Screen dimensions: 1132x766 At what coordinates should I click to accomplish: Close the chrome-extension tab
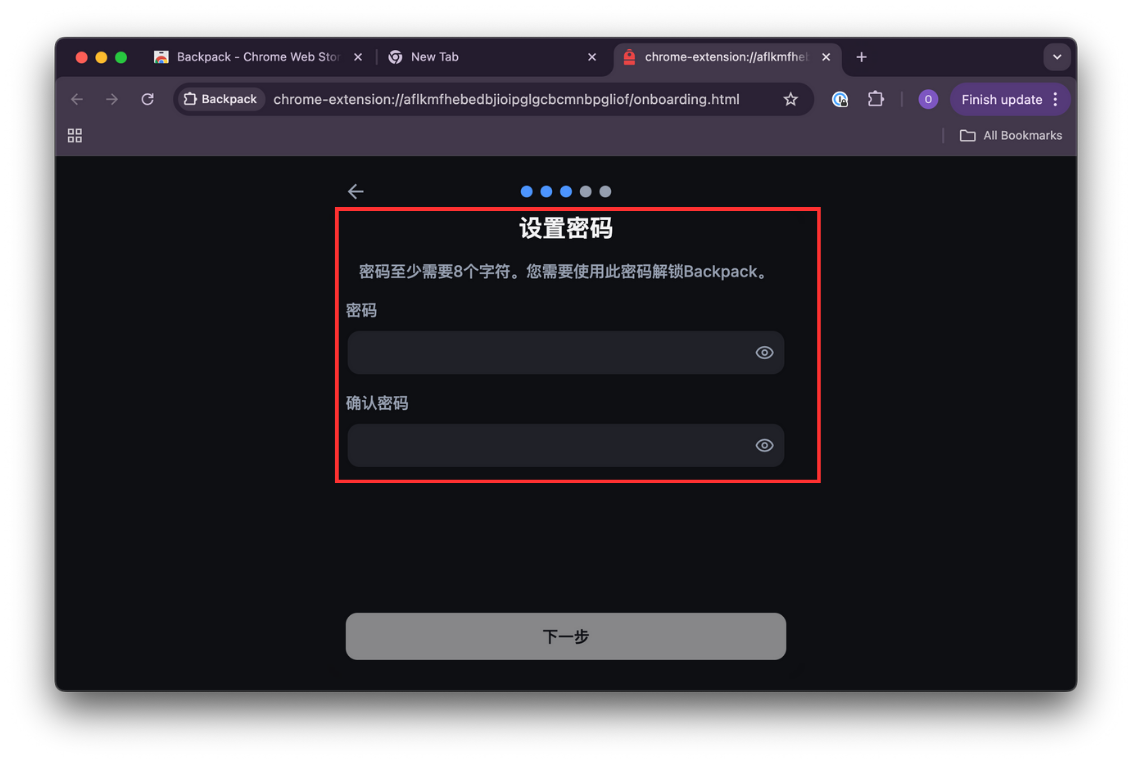826,57
